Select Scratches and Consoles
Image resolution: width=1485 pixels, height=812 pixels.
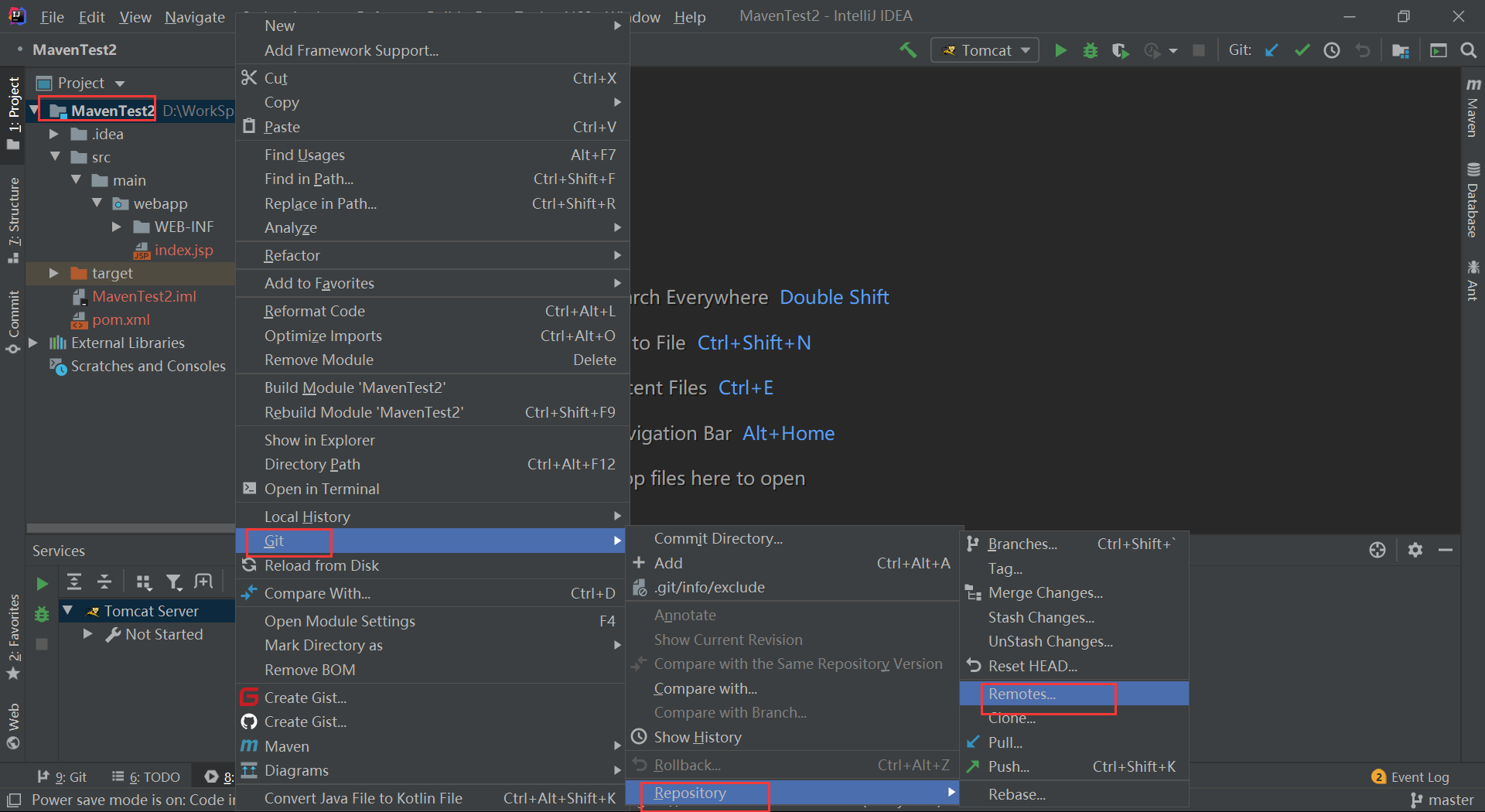(148, 366)
